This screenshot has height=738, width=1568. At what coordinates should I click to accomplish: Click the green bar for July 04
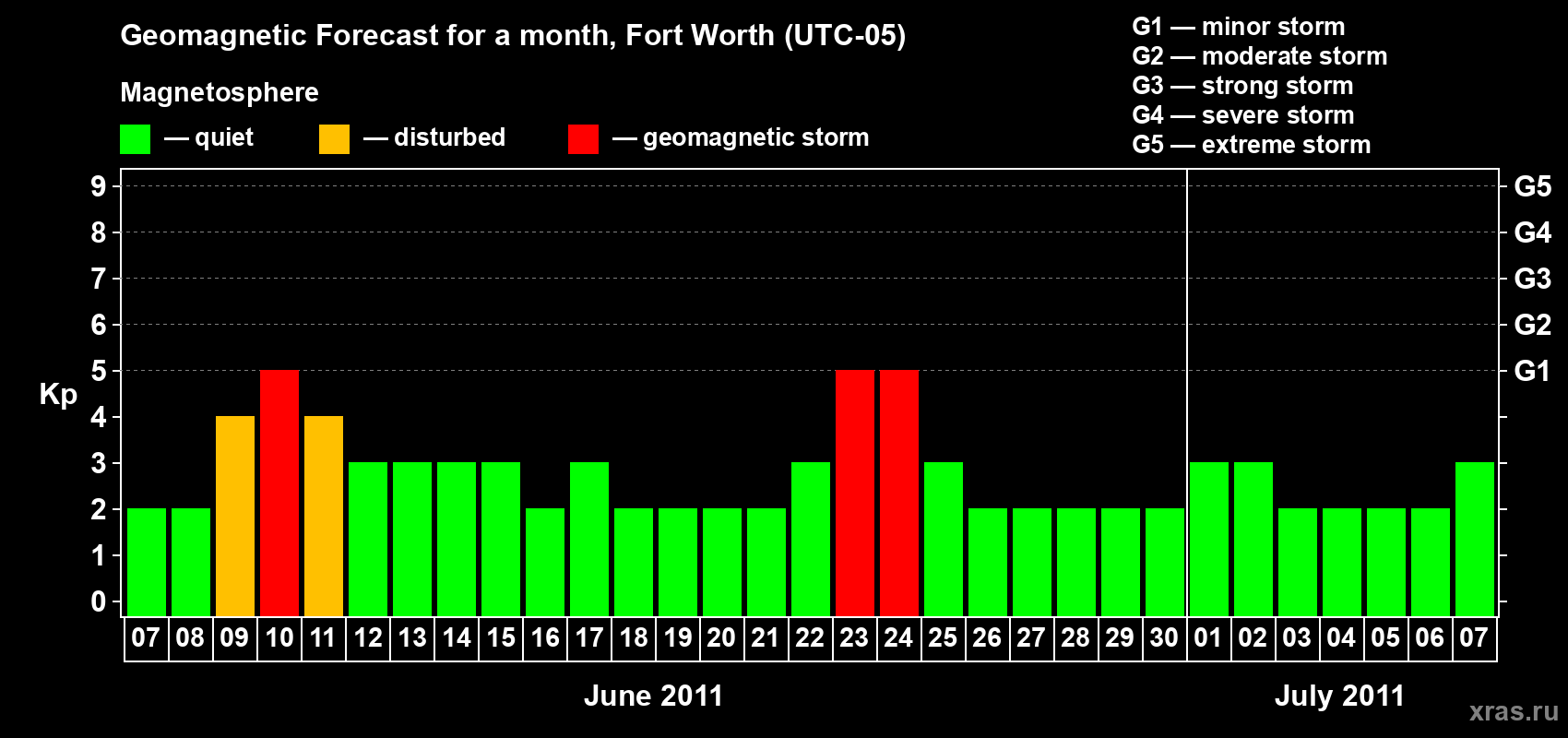pyautogui.click(x=1342, y=563)
